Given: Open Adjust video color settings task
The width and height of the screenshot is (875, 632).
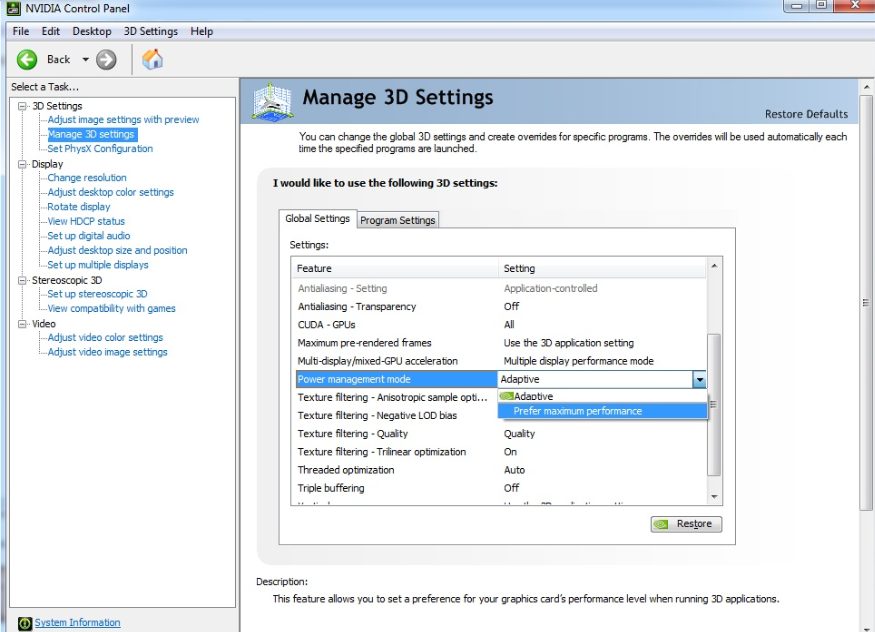Looking at the screenshot, I should click(105, 337).
